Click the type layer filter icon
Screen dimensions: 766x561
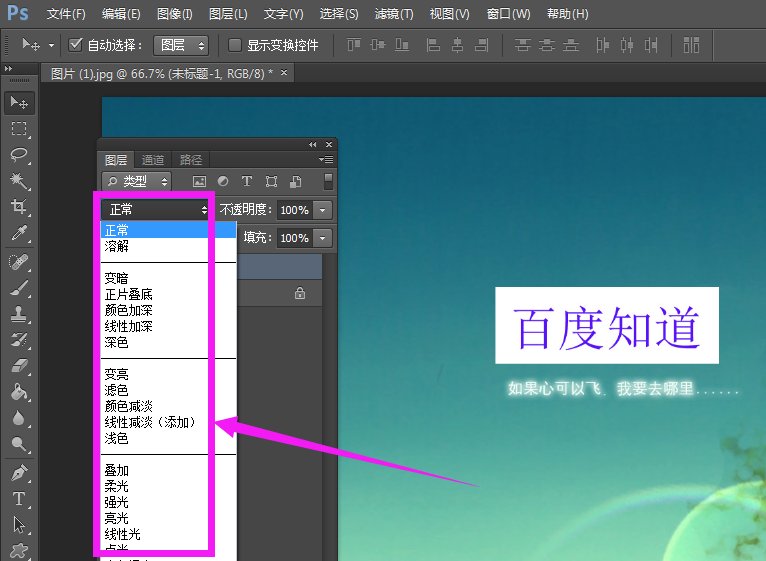point(247,182)
